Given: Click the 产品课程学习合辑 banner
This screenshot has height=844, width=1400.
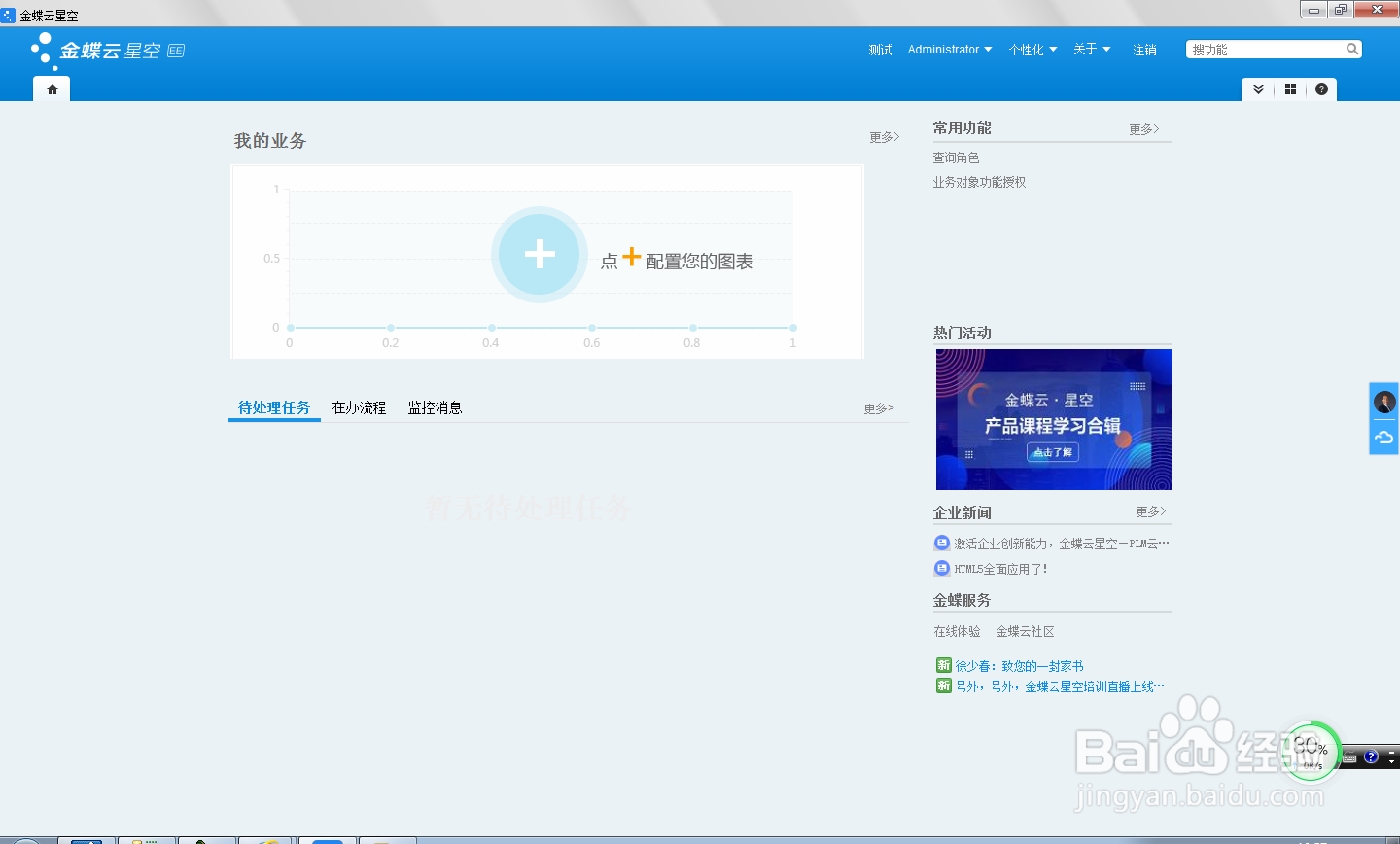Looking at the screenshot, I should point(1054,419).
